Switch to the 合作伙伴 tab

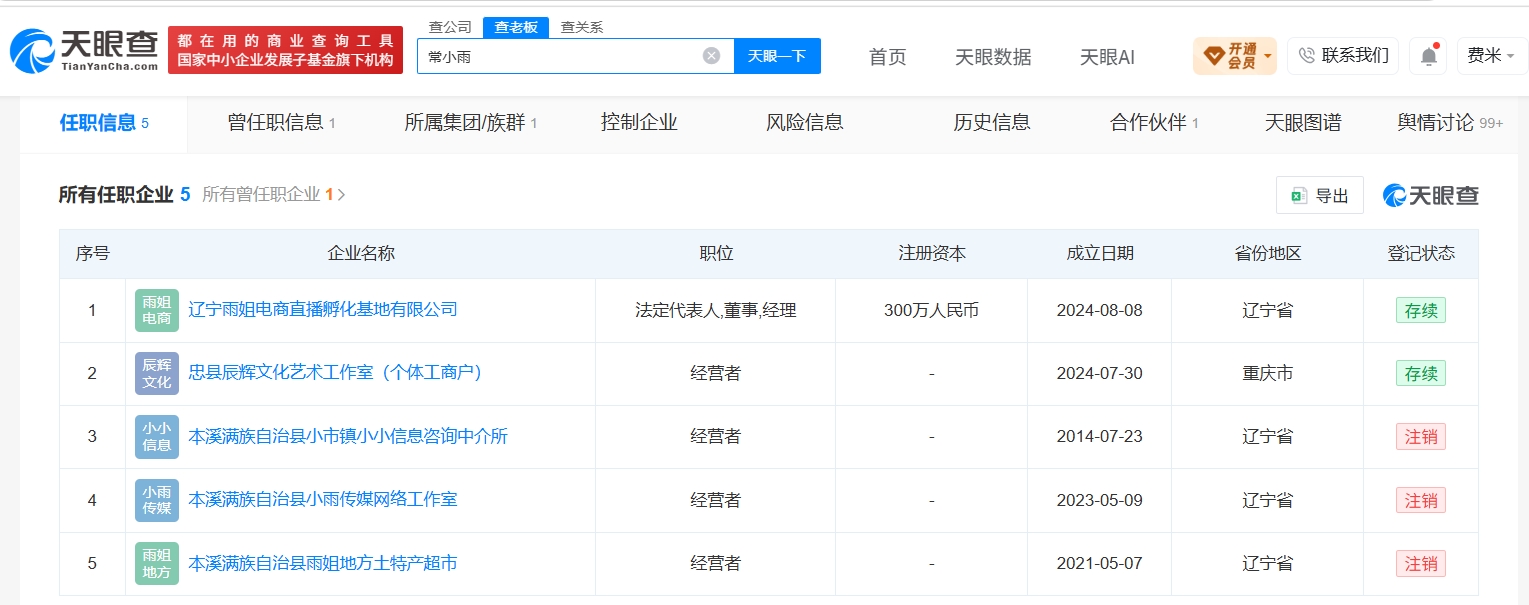tap(1154, 123)
